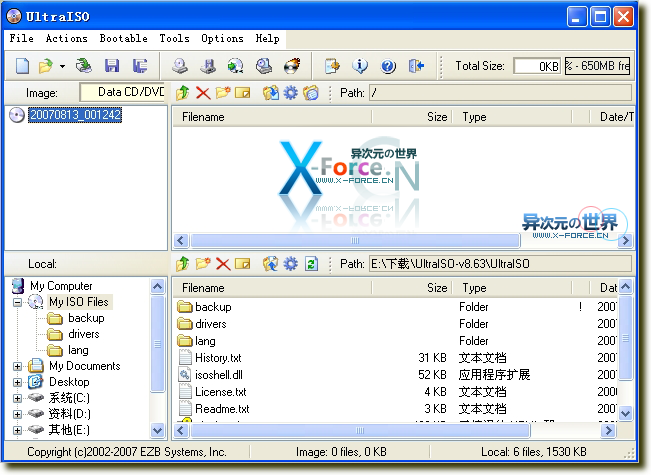The height and width of the screenshot is (475, 651).
Task: Open the dropdown arrow beside Open icon
Action: tap(62, 66)
